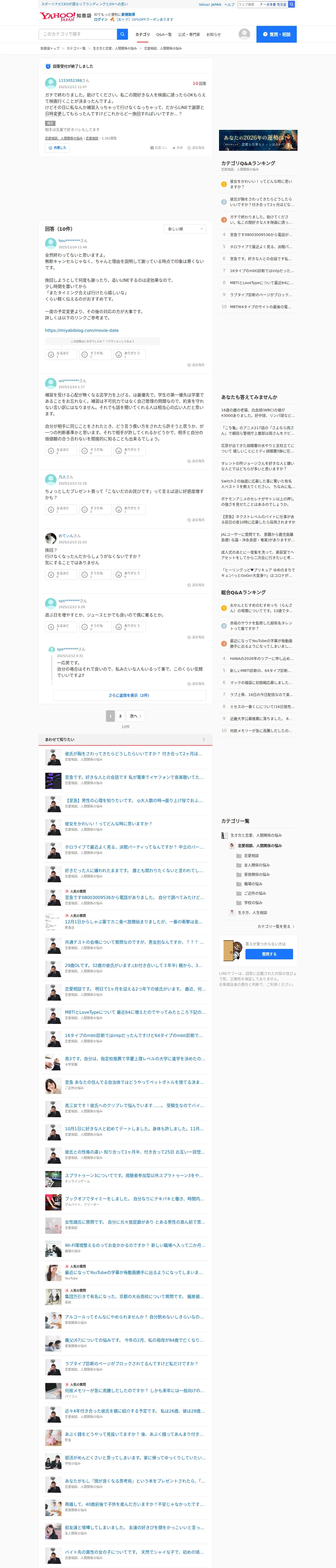Open asker 1153052388's profile
The width and height of the screenshot is (336, 1568).
[x=71, y=80]
